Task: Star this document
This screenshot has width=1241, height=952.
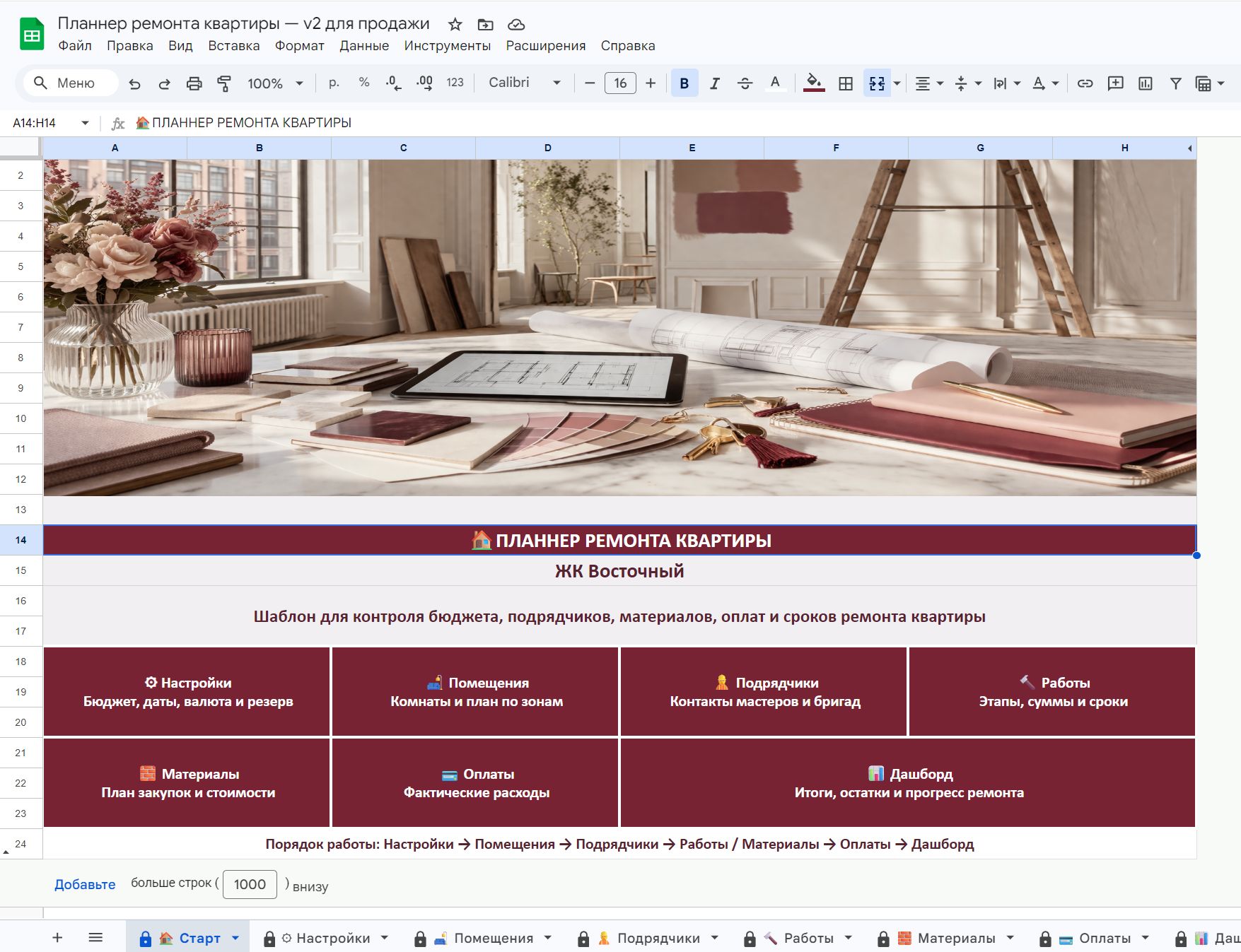Action: point(455,25)
